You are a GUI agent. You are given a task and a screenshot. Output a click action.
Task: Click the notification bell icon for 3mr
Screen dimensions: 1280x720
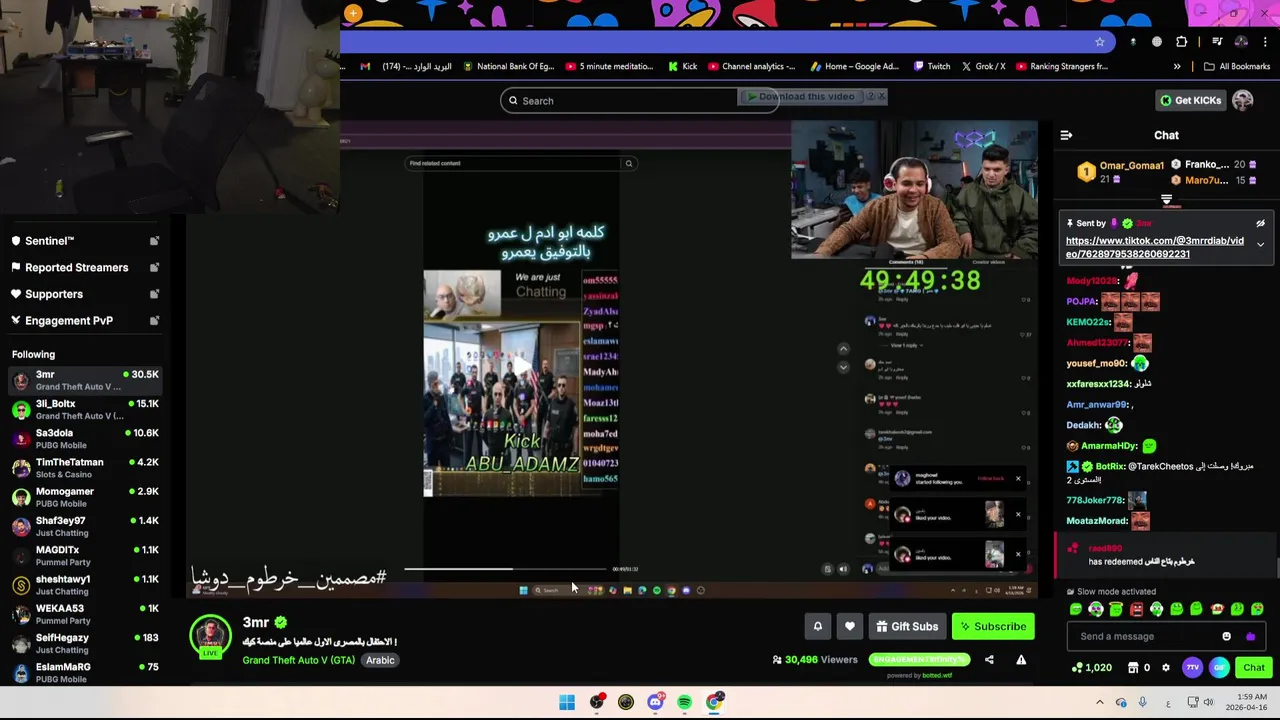pyautogui.click(x=817, y=626)
